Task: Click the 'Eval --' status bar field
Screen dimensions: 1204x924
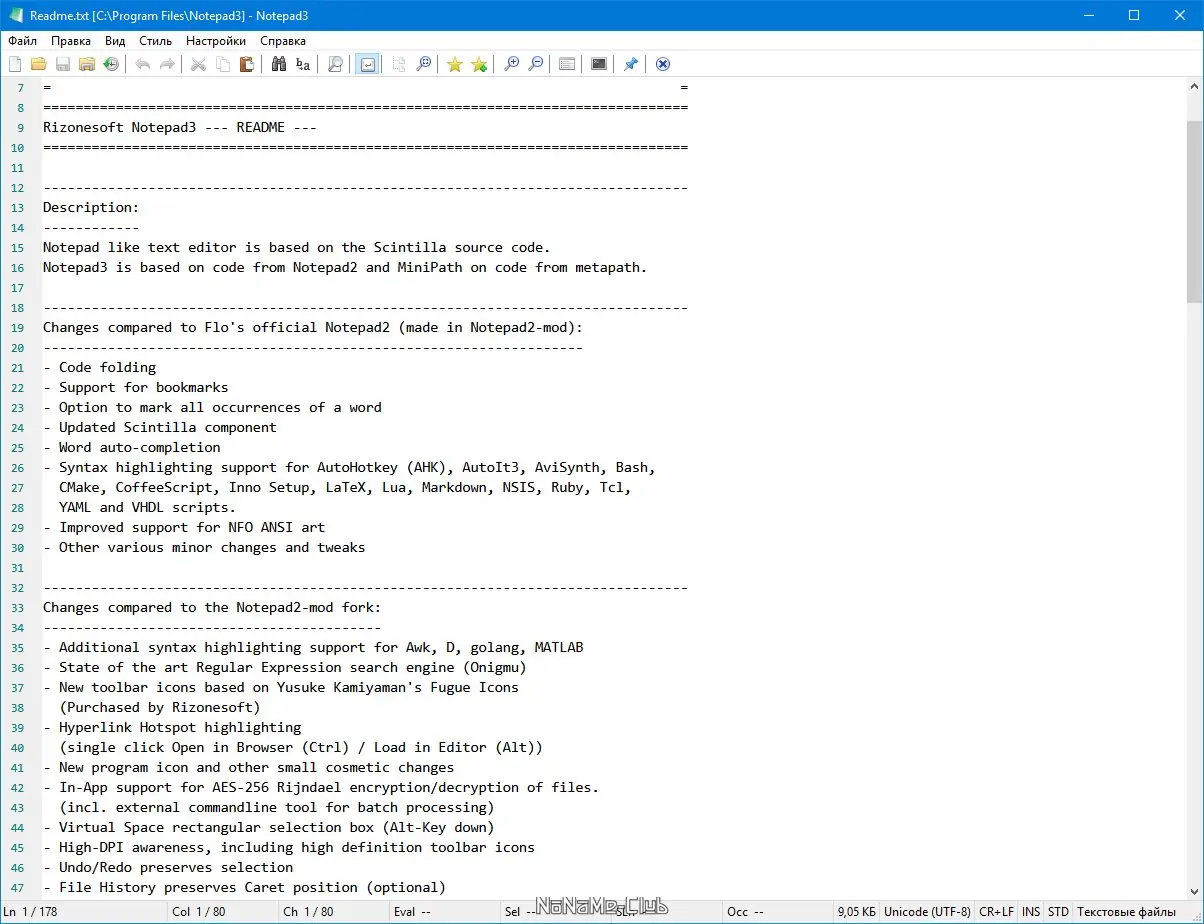Action: (x=443, y=911)
